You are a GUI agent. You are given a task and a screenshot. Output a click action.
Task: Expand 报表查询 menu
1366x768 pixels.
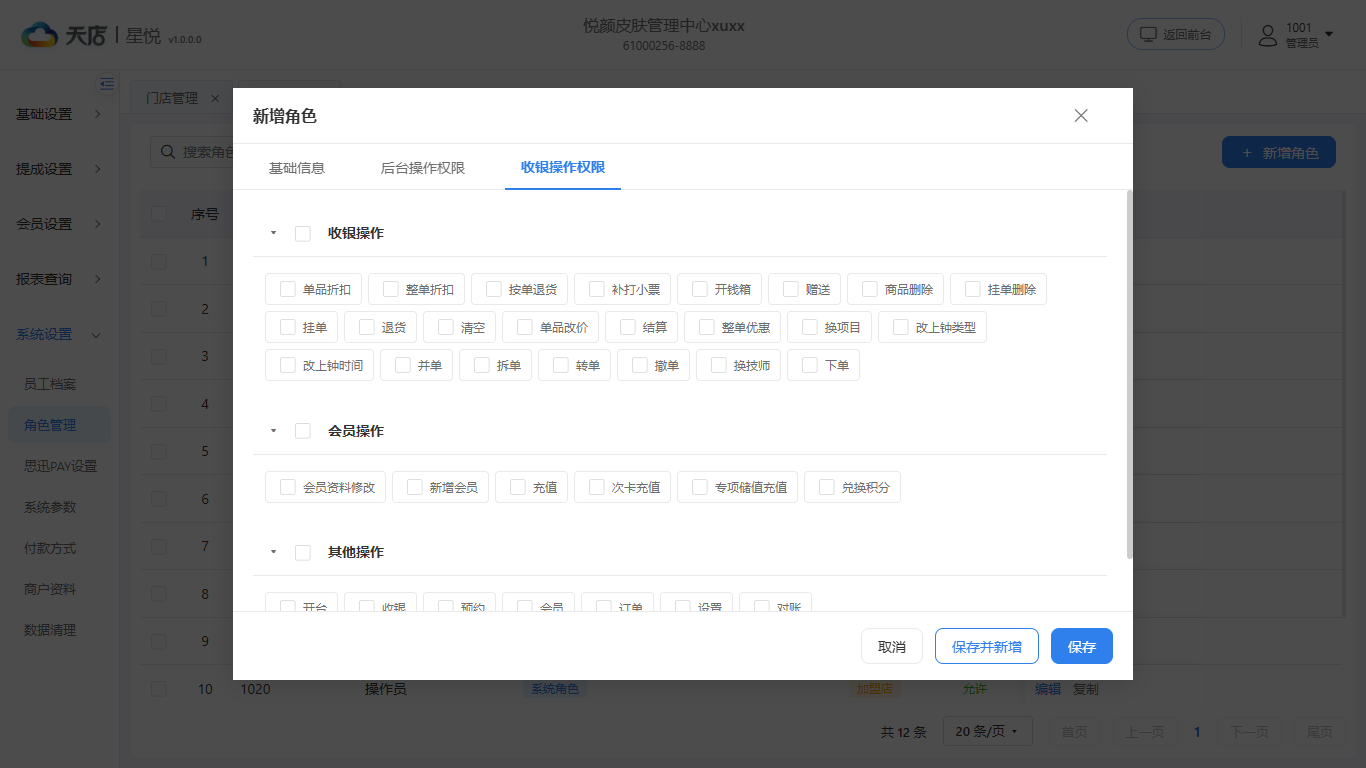coord(59,279)
